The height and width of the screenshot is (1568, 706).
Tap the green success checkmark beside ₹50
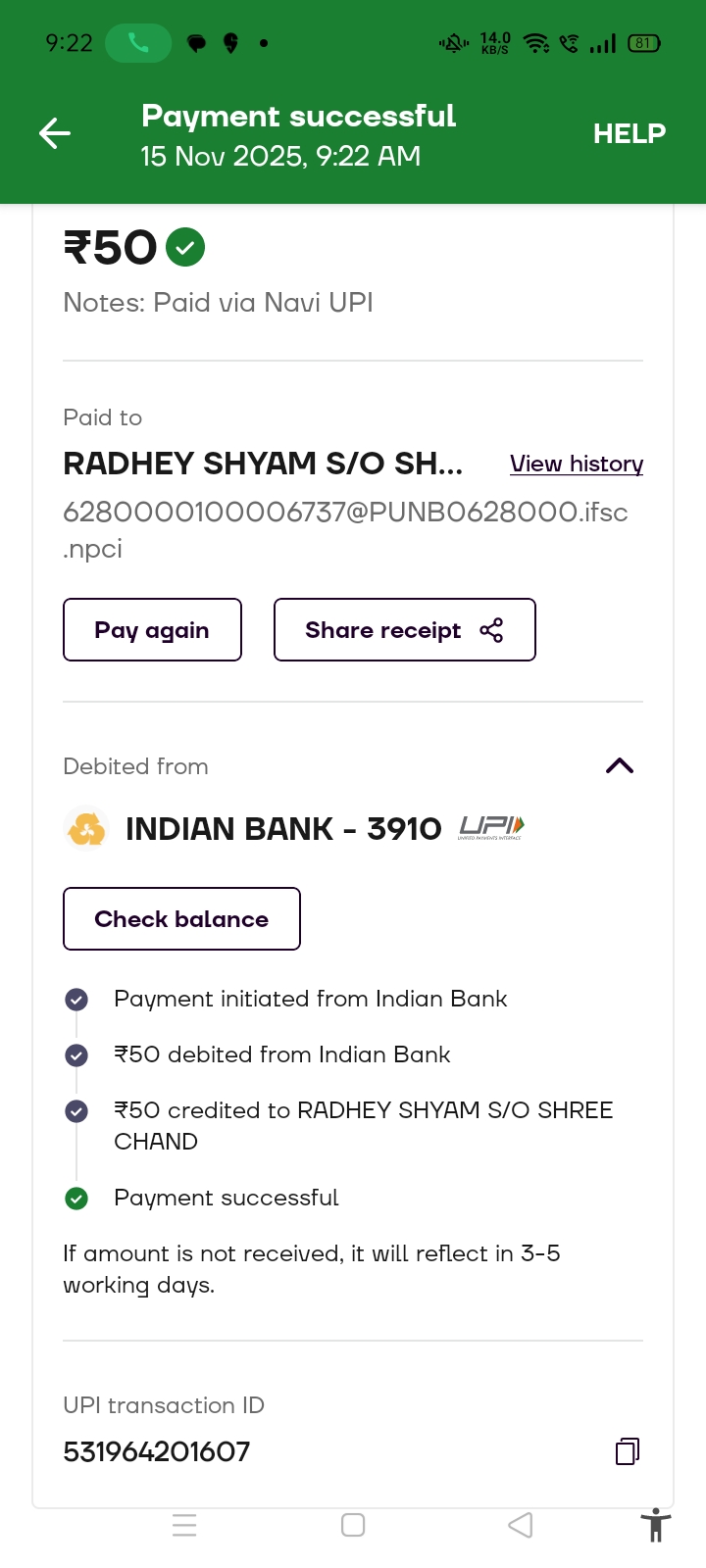pyautogui.click(x=185, y=247)
